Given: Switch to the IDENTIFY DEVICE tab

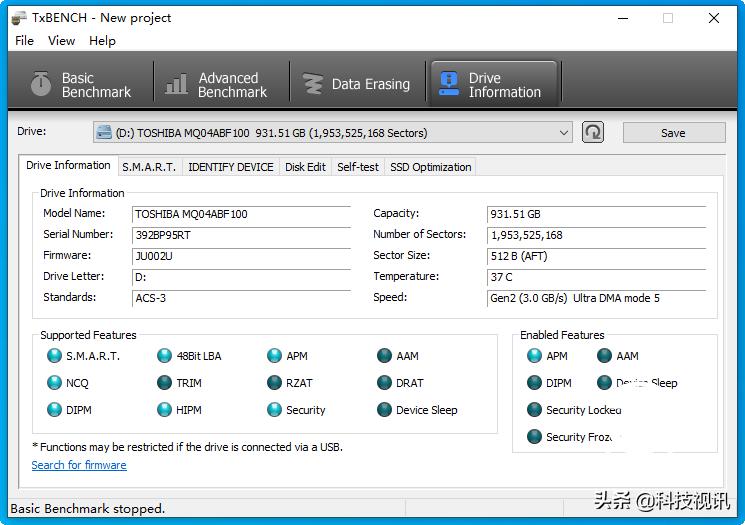Looking at the screenshot, I should click(230, 167).
